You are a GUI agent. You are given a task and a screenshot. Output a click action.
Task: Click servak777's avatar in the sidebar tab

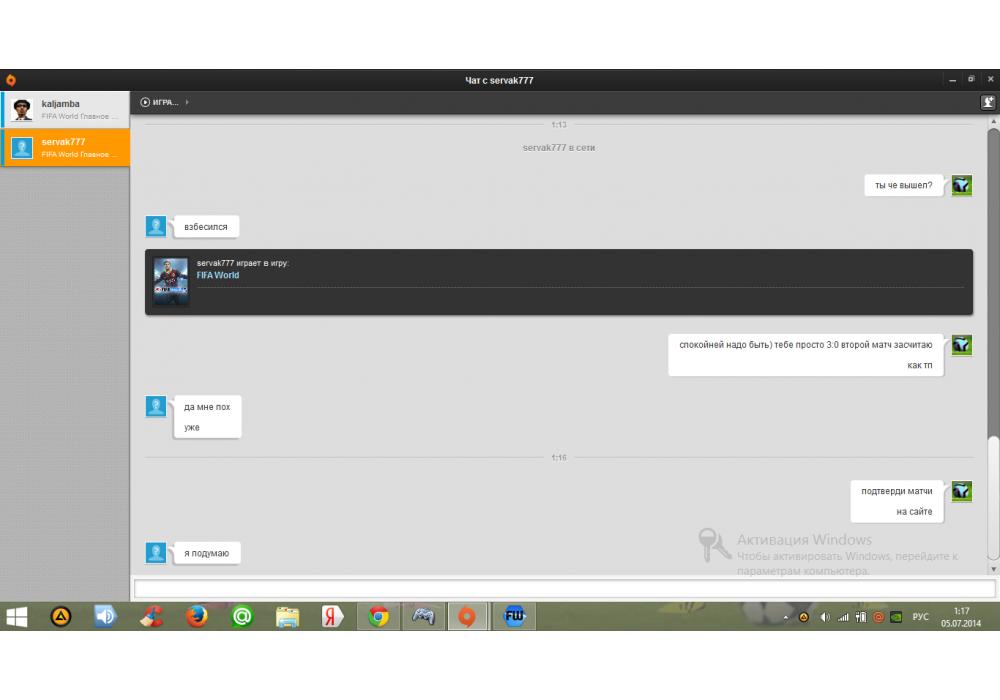click(x=22, y=148)
